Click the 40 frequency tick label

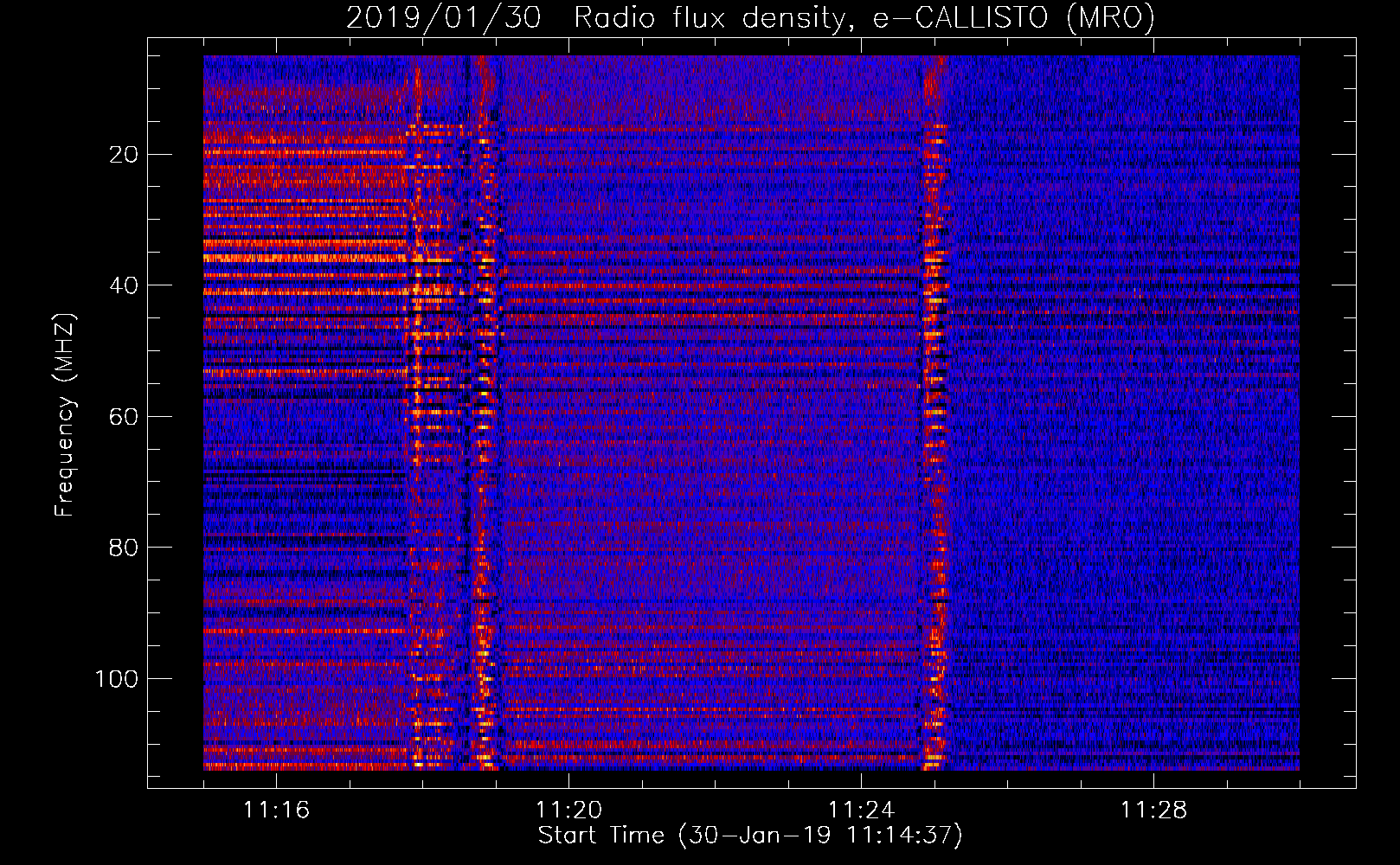[125, 285]
